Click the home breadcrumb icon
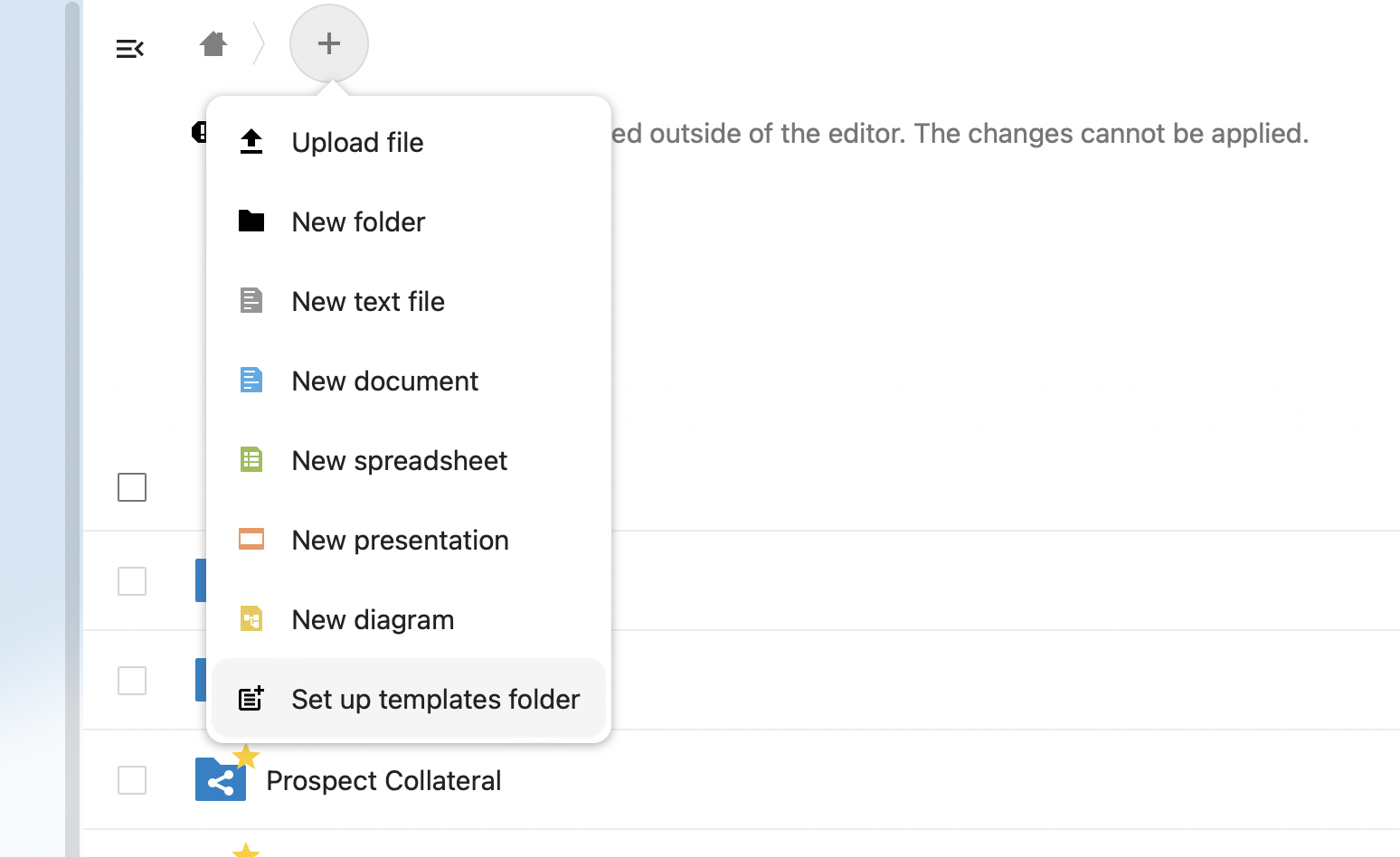 pyautogui.click(x=213, y=42)
